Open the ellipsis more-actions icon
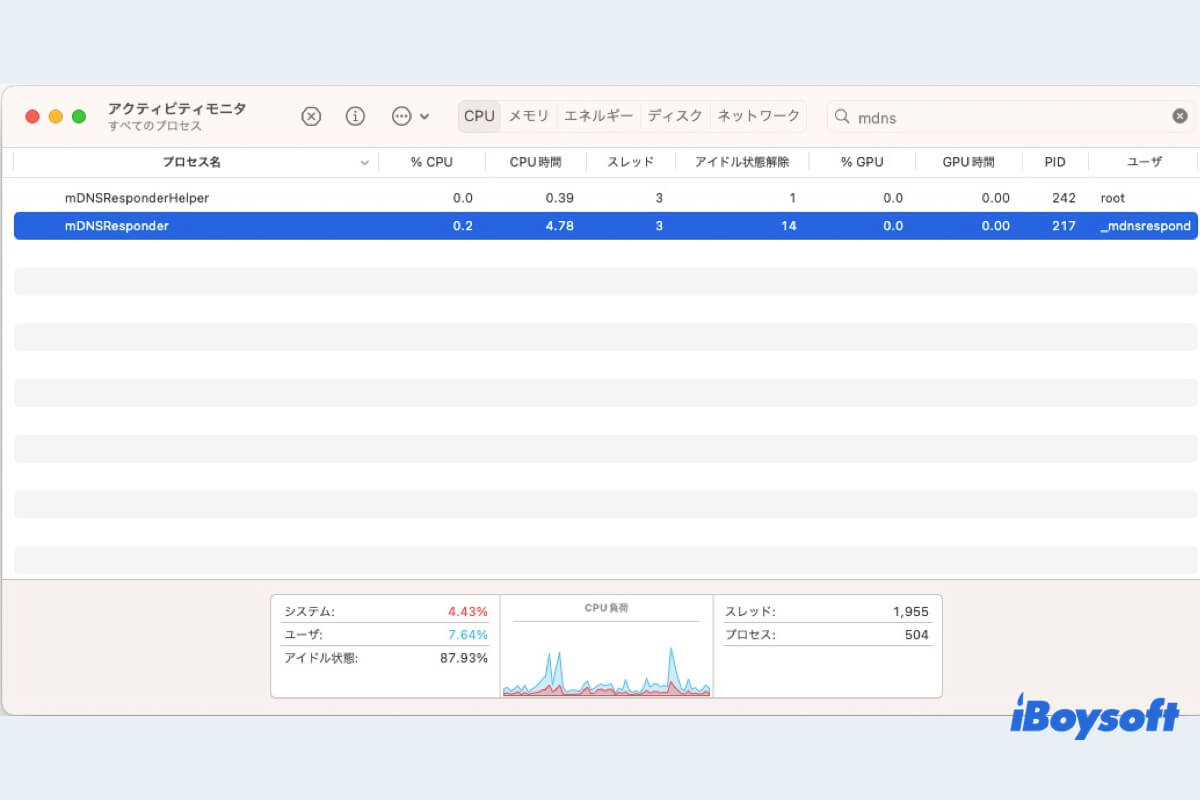This screenshot has width=1200, height=800. point(402,116)
